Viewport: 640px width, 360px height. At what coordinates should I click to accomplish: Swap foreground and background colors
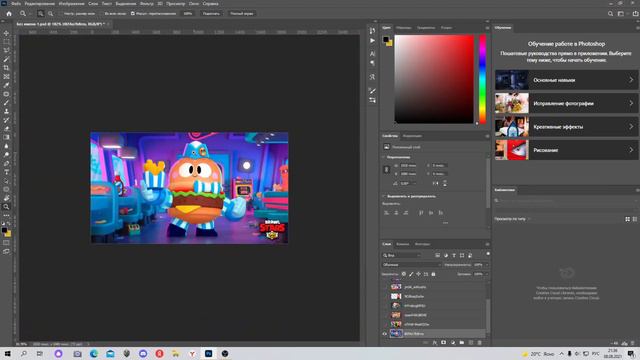pos(9,224)
